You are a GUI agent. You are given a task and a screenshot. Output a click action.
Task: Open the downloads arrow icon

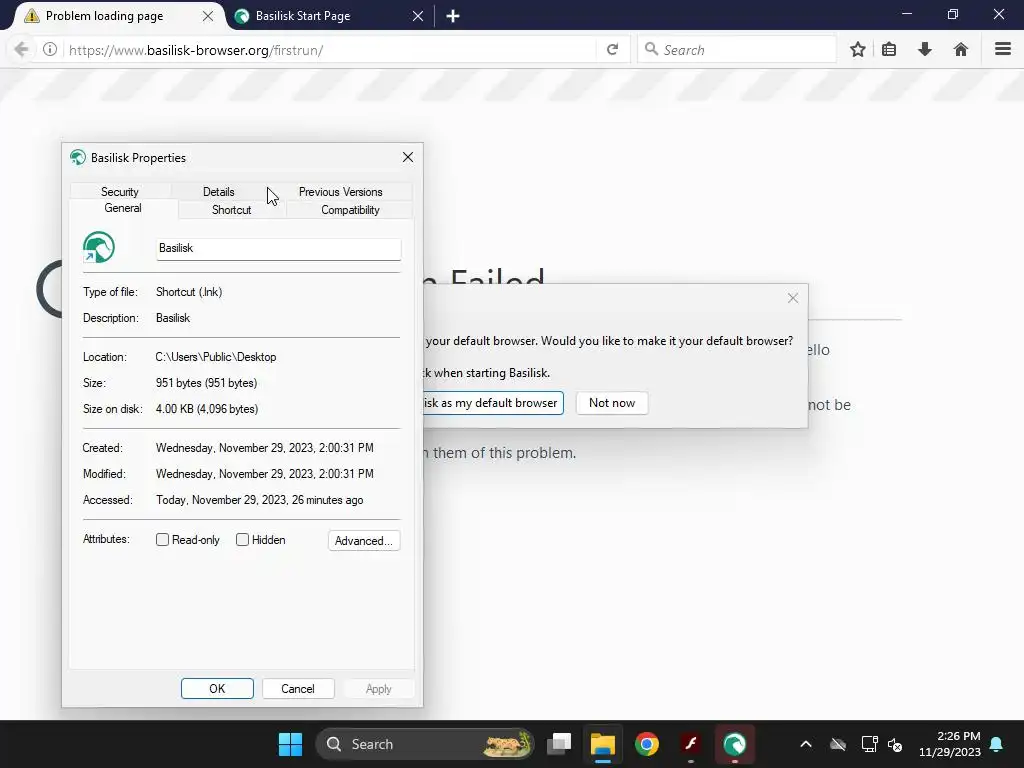click(925, 50)
